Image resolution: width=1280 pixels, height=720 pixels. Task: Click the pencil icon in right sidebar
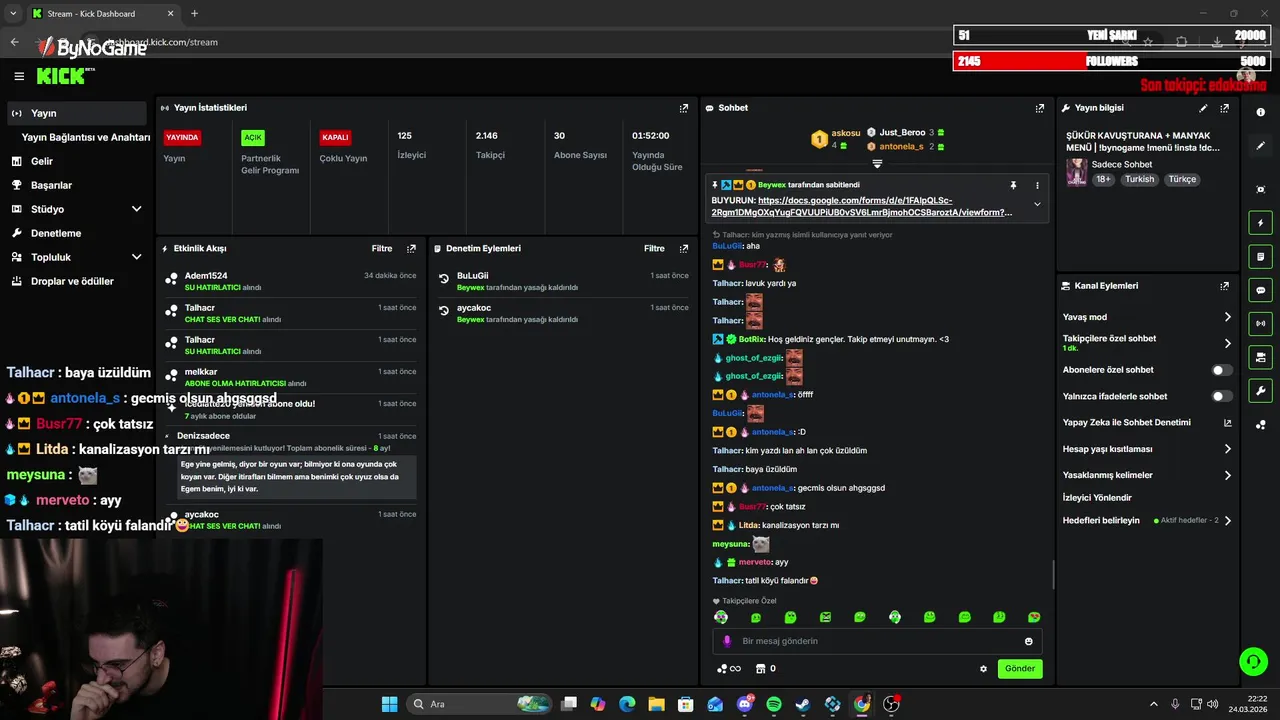click(1260, 146)
